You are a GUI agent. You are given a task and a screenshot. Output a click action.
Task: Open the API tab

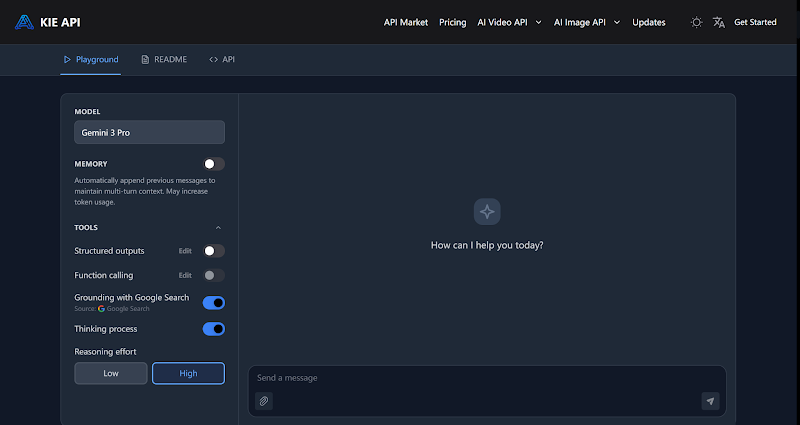pyautogui.click(x=222, y=60)
